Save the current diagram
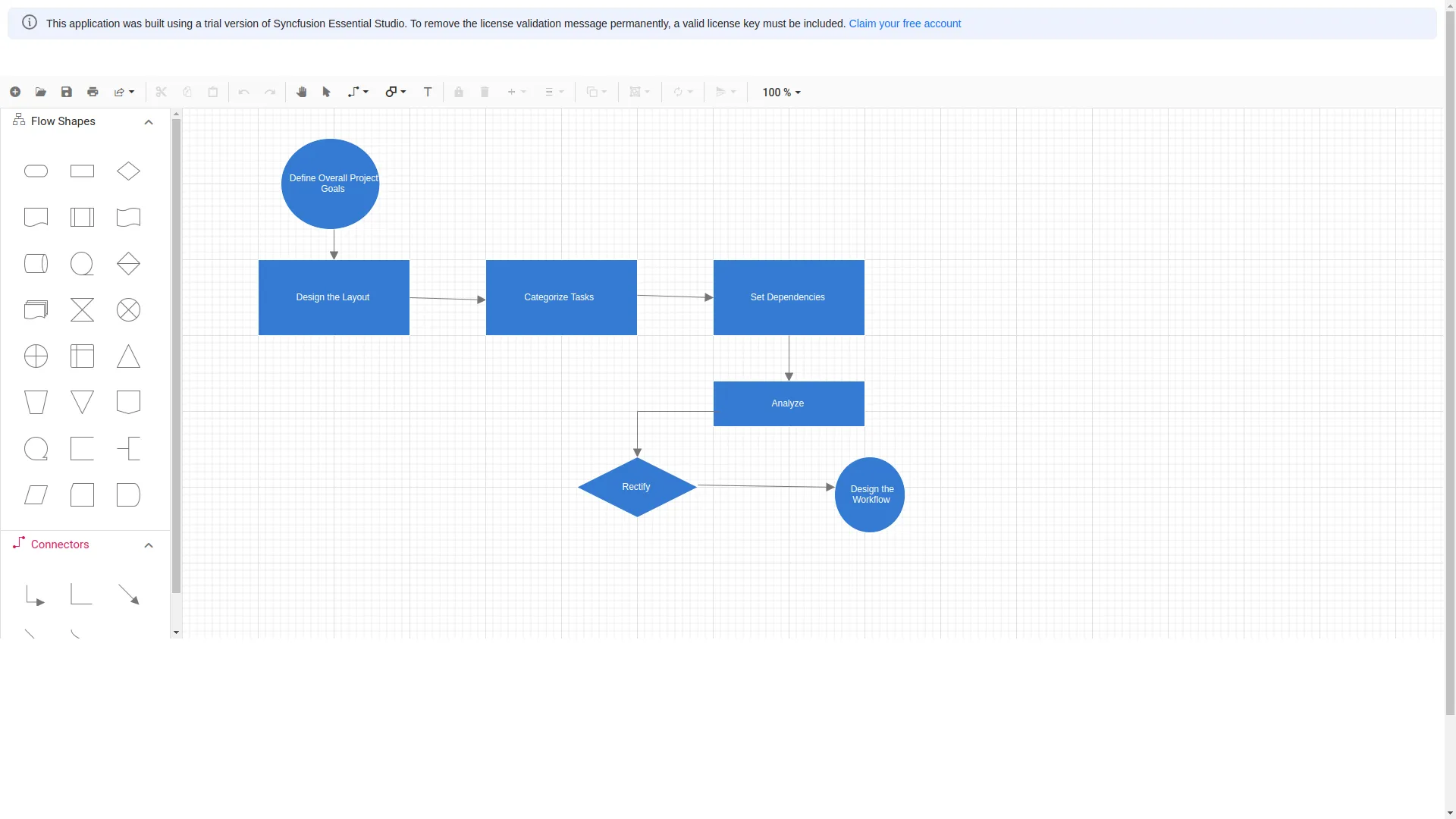The height and width of the screenshot is (819, 1456). pos(66,92)
